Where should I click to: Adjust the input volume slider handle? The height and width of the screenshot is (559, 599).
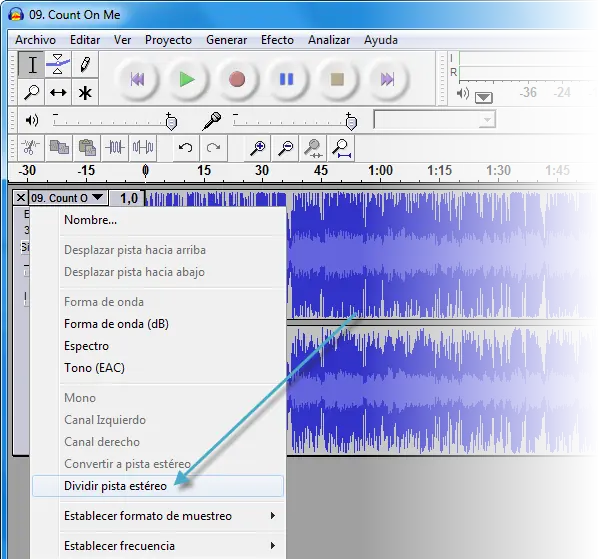351,122
